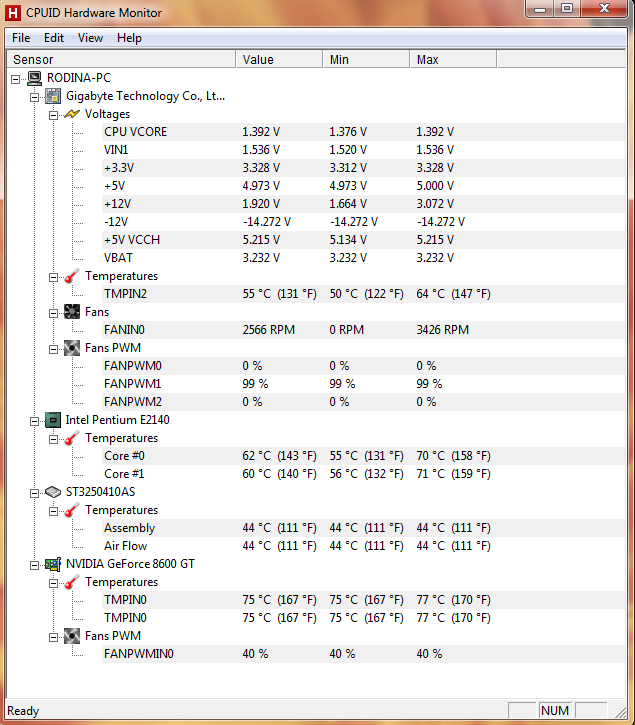The width and height of the screenshot is (635, 725).
Task: Select the FANPWMIN0 row
Action: (x=364, y=654)
